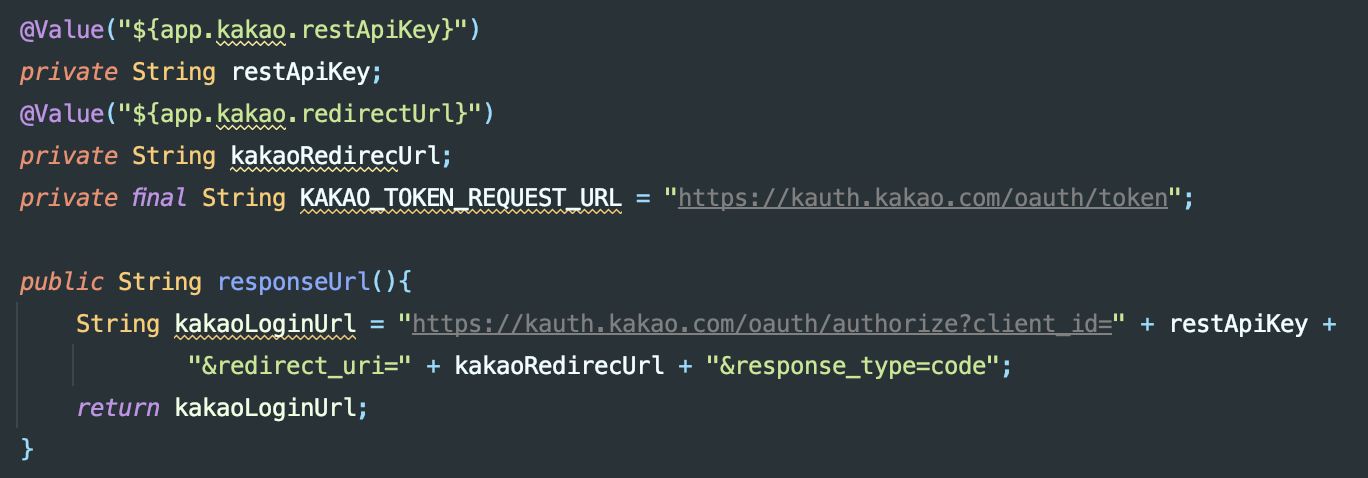Click the responseUrl method name
This screenshot has height=478, width=1368.
(294, 282)
